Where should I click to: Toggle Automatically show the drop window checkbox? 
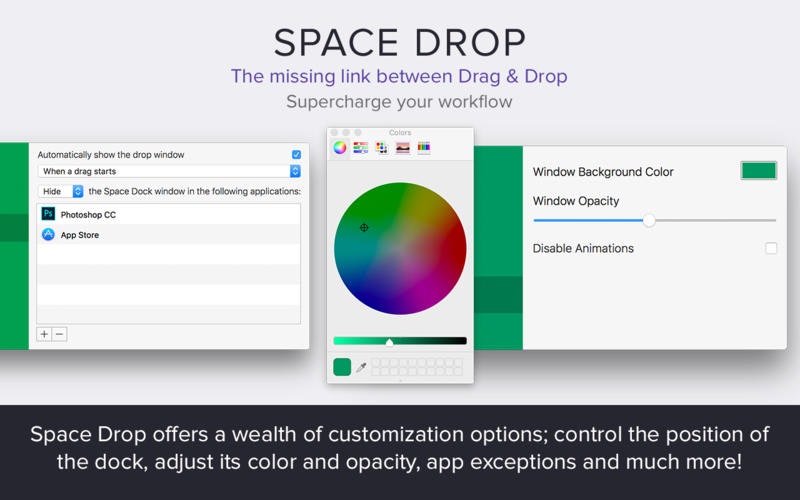296,155
